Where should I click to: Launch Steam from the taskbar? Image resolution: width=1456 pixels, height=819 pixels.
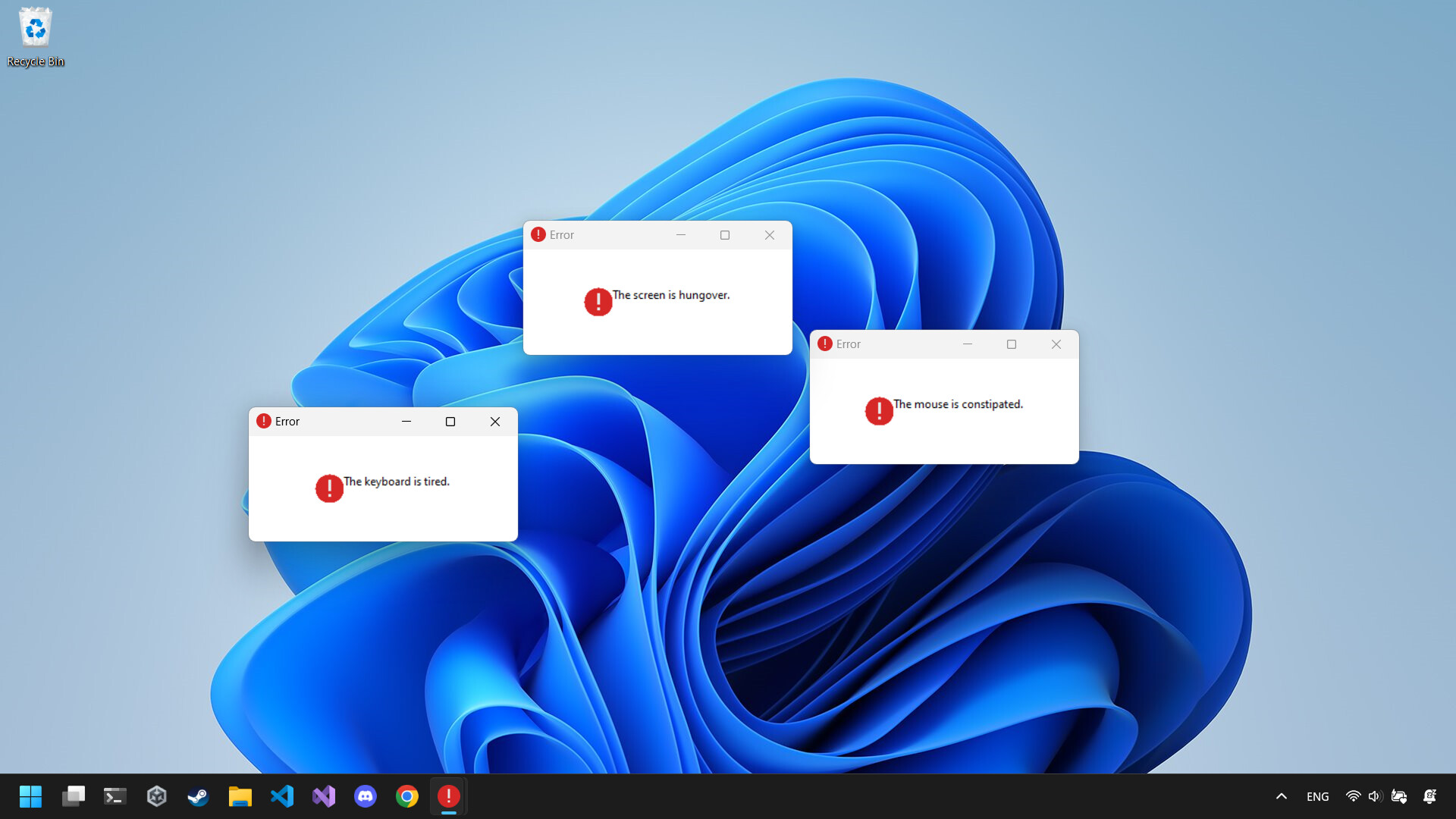[x=198, y=796]
